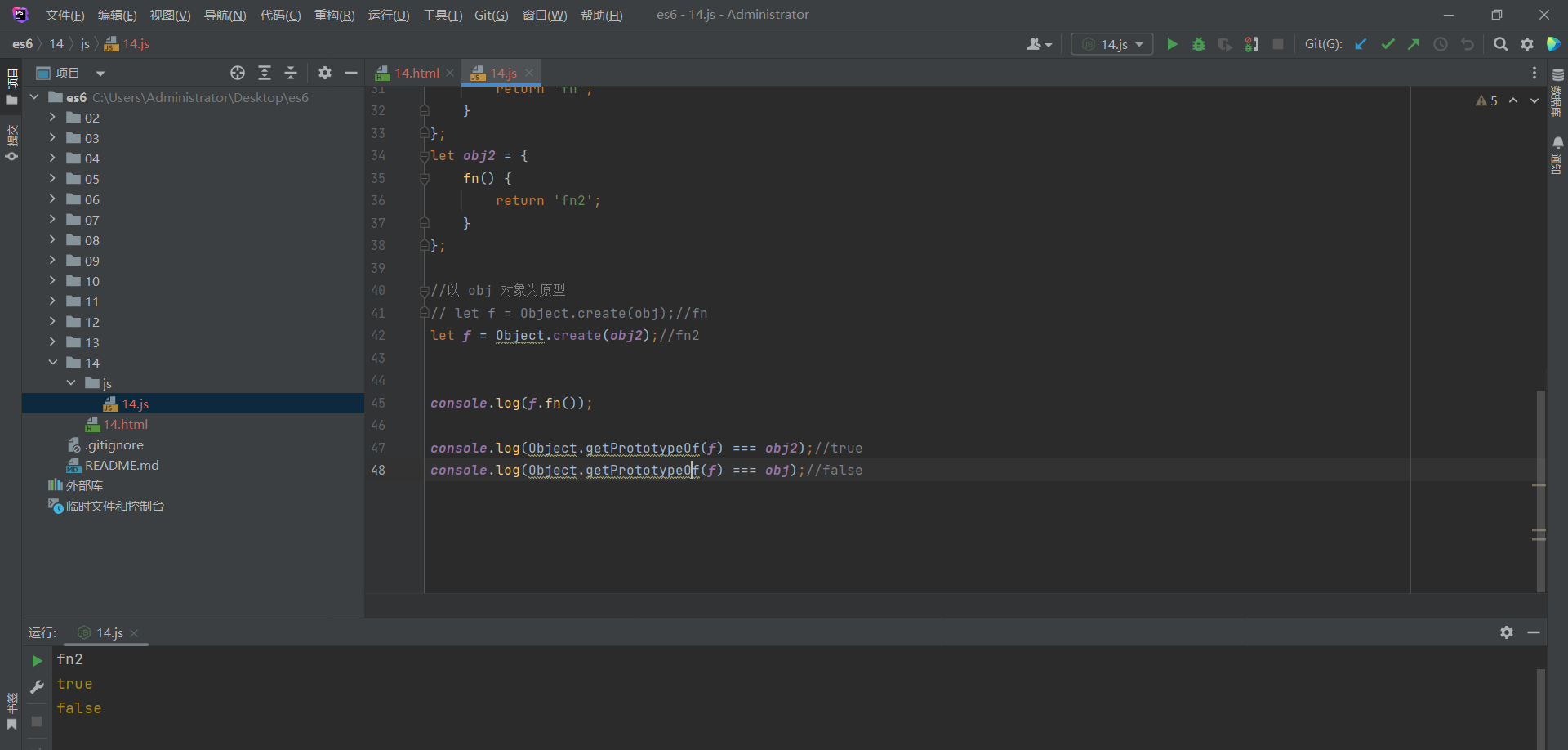This screenshot has width=1568, height=750.
Task: Open editor tab options menu
Action: (1535, 73)
